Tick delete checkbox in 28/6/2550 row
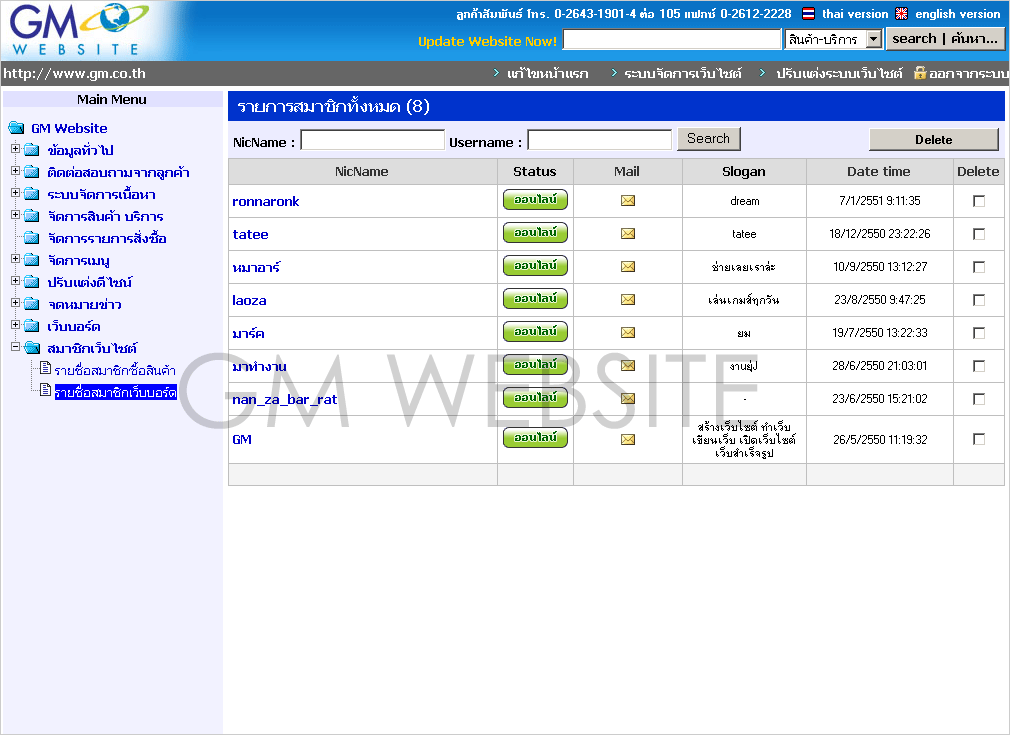Image resolution: width=1010 pixels, height=735 pixels. tap(978, 366)
